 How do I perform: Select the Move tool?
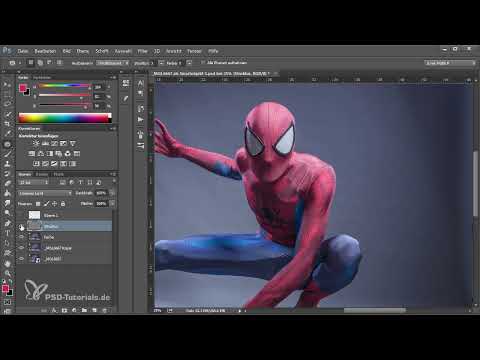point(7,84)
